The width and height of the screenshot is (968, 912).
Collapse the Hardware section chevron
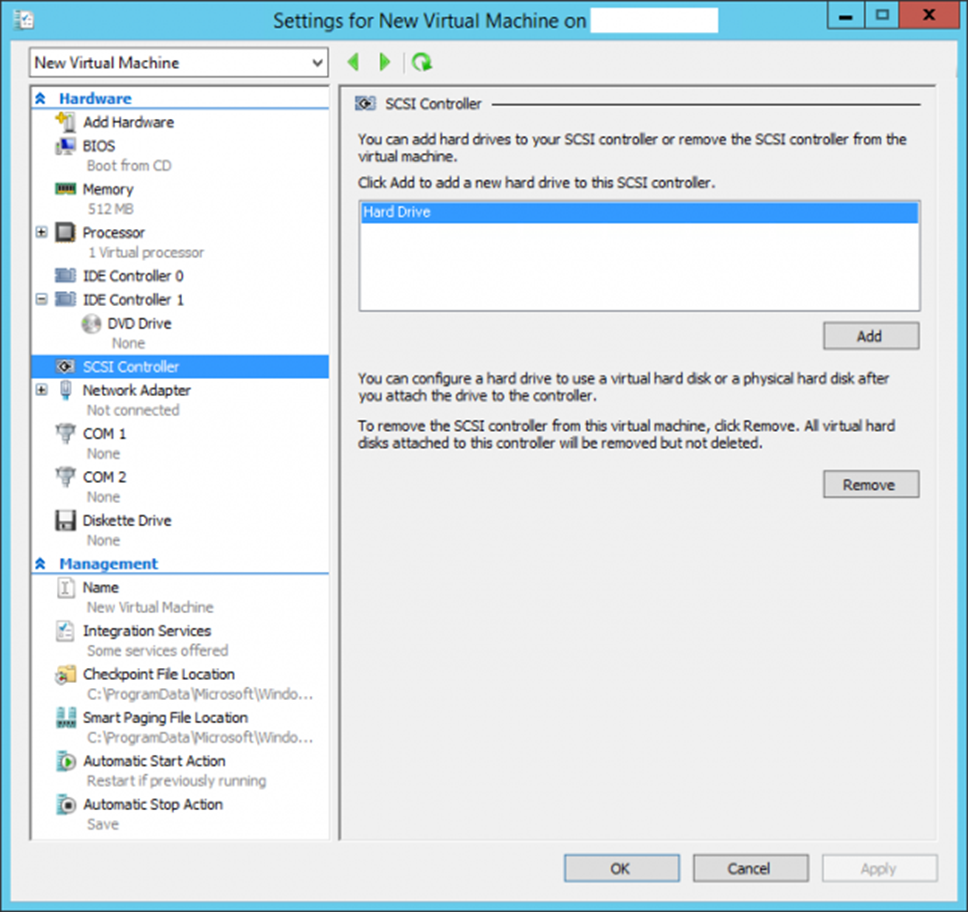[x=41, y=98]
